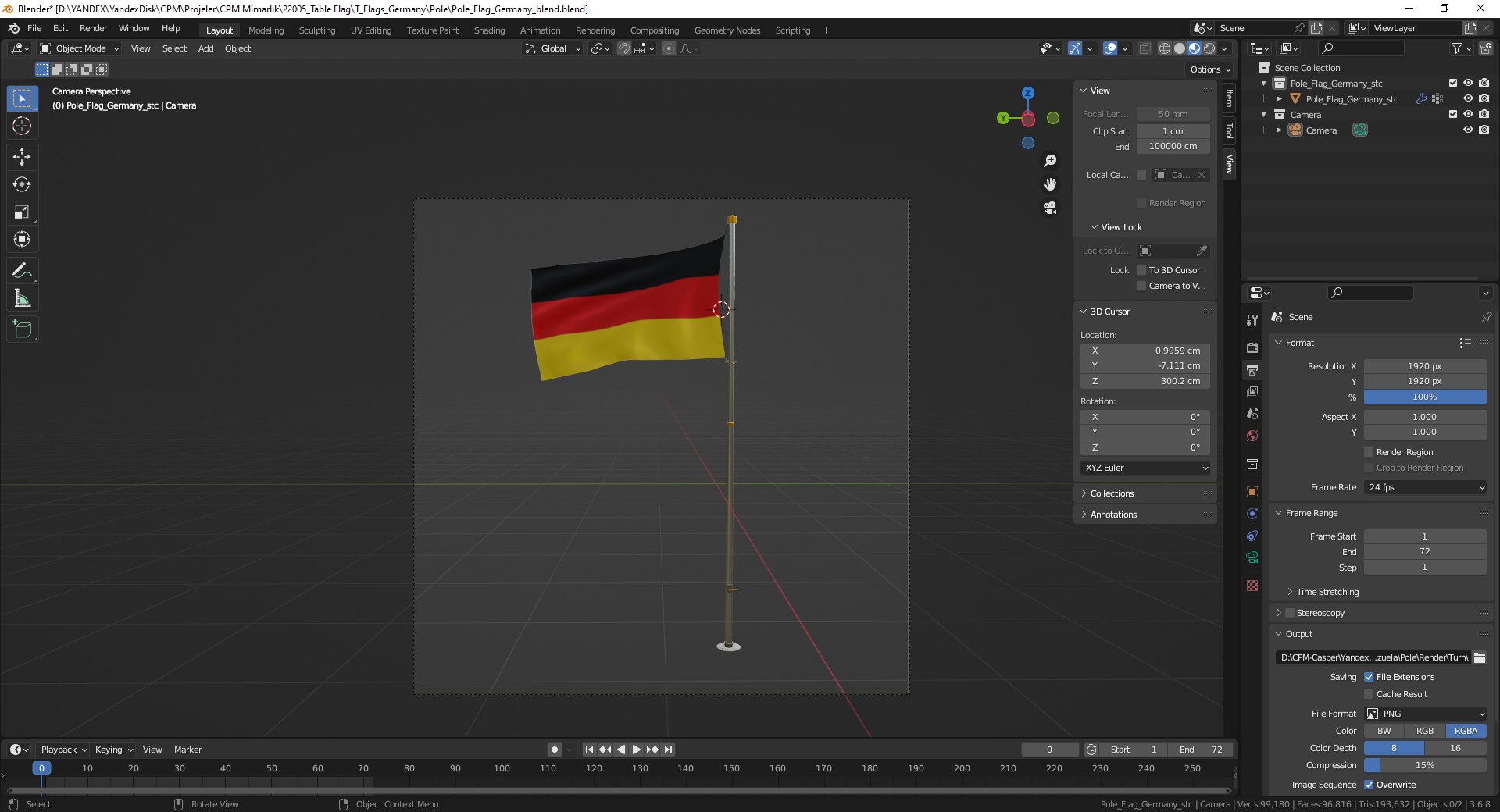The width and height of the screenshot is (1500, 812).
Task: Activate the Move tool
Action: pos(22,157)
